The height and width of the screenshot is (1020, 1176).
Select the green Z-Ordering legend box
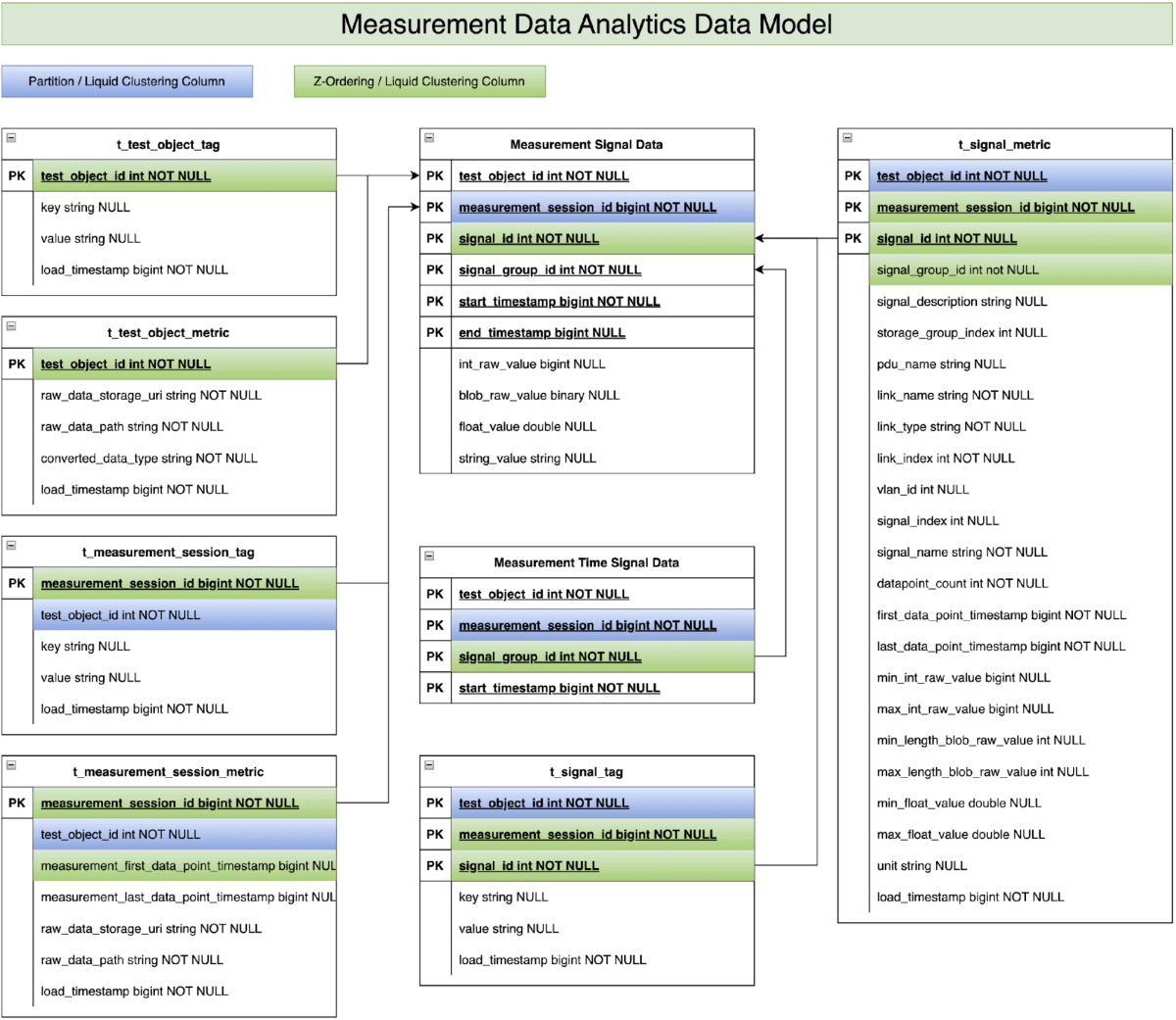pos(419,81)
